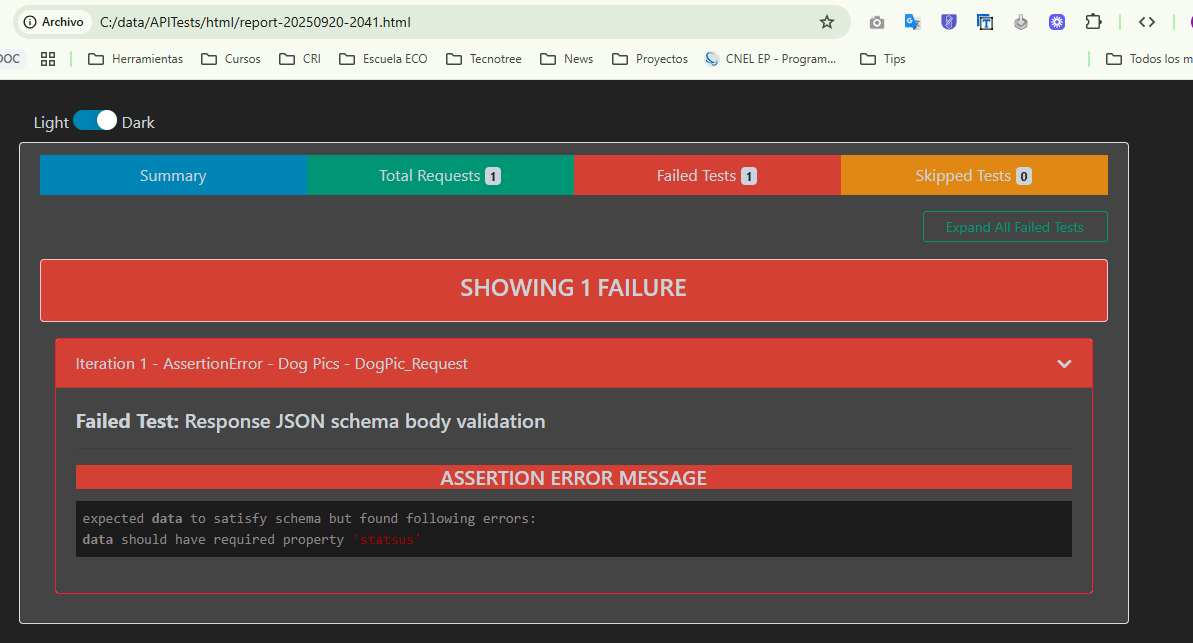Image resolution: width=1193 pixels, height=643 pixels.
Task: Click the camera screenshot extension icon
Action: click(x=877, y=22)
